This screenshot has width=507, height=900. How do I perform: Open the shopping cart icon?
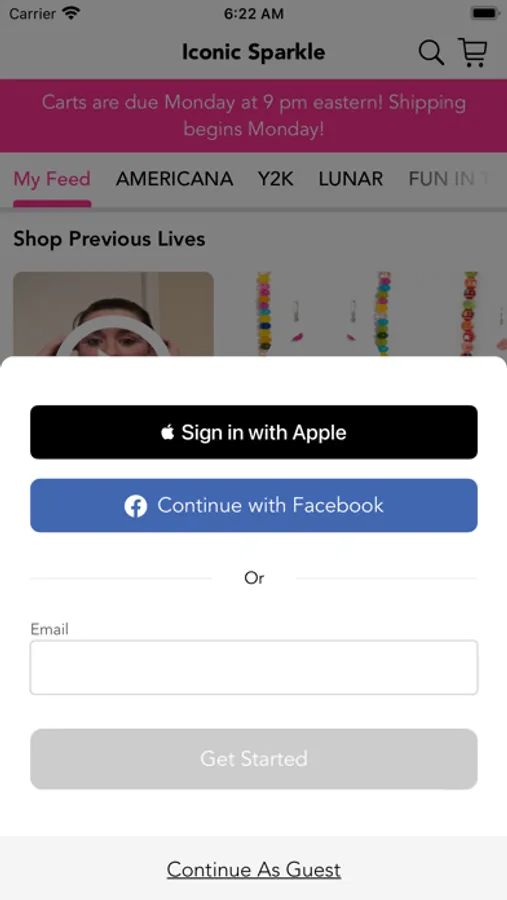tap(473, 52)
